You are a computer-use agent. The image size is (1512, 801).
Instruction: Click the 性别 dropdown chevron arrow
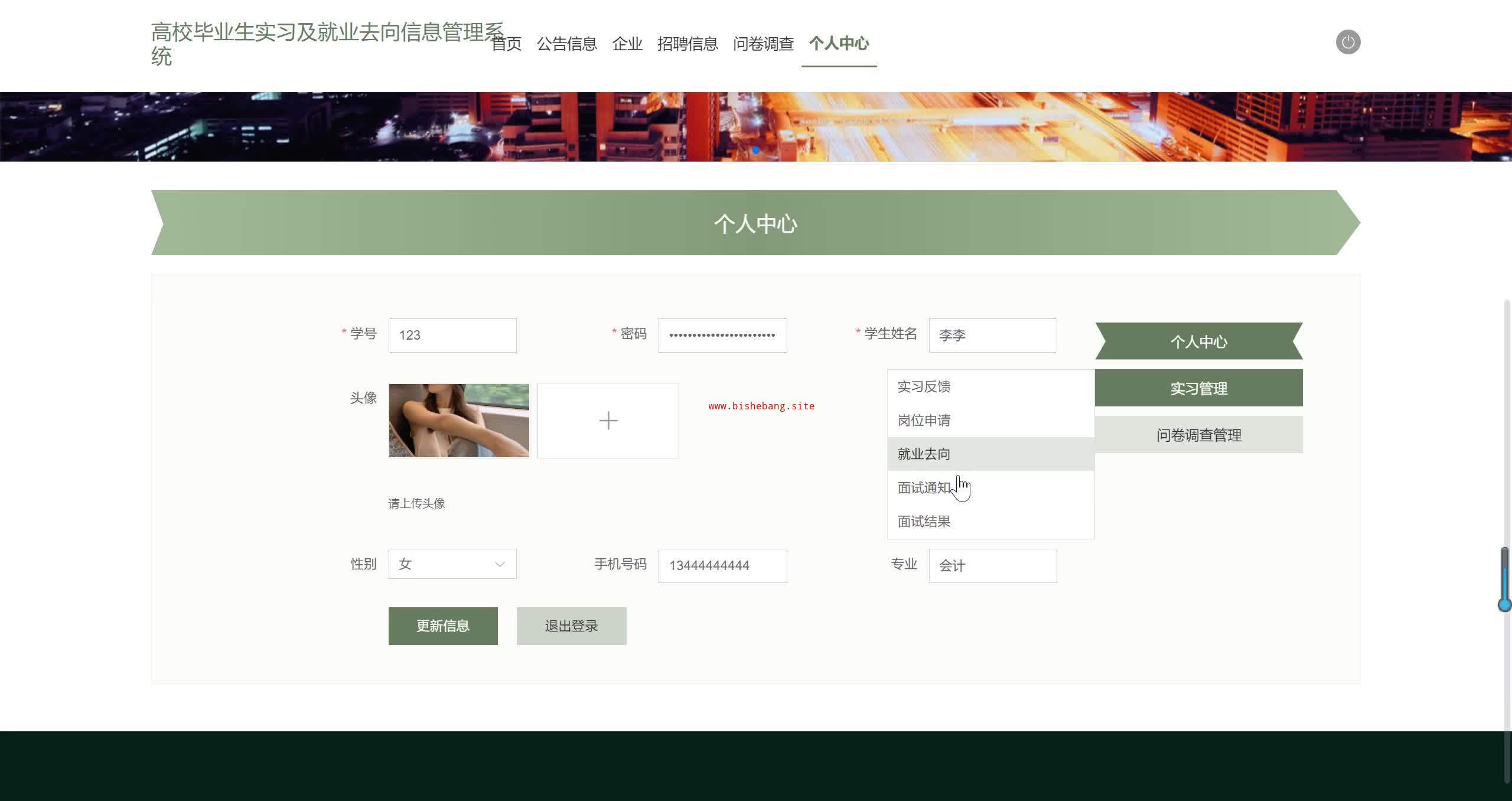(500, 564)
